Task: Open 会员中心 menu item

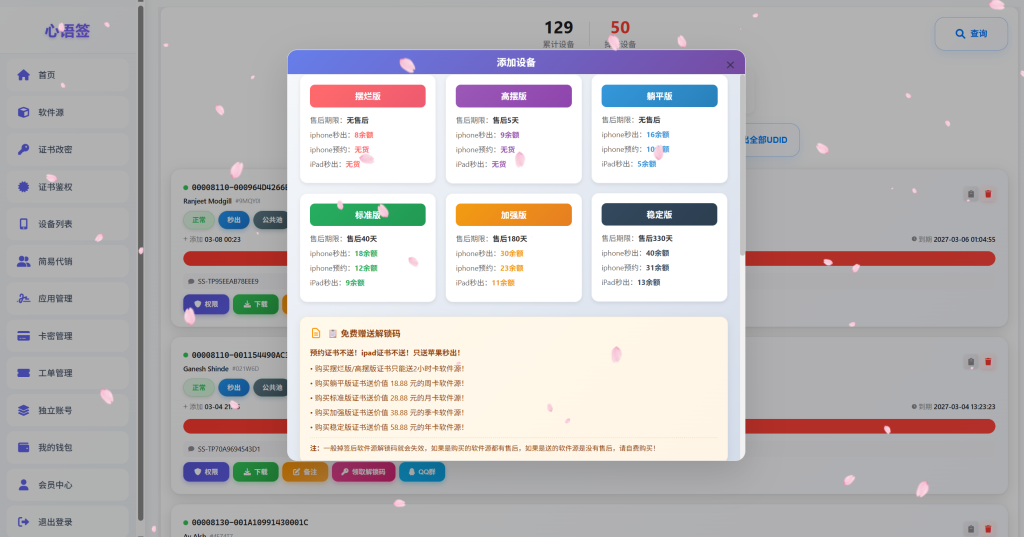Action: pos(68,485)
